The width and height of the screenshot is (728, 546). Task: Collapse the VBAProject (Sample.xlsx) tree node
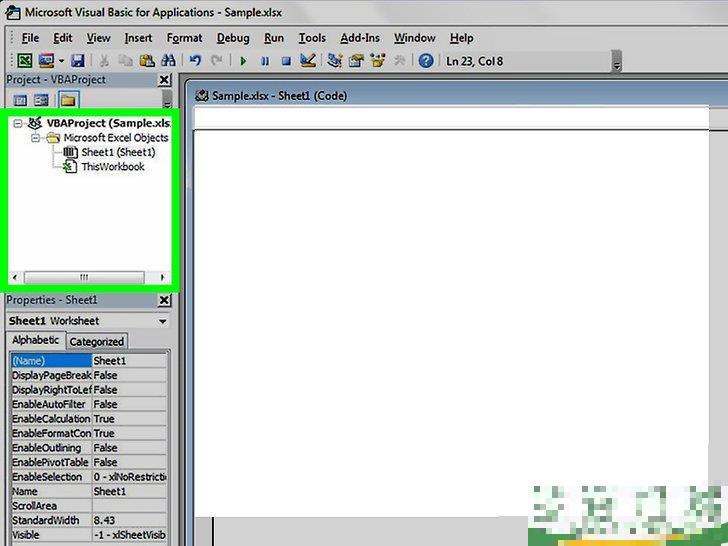pyautogui.click(x=20, y=123)
